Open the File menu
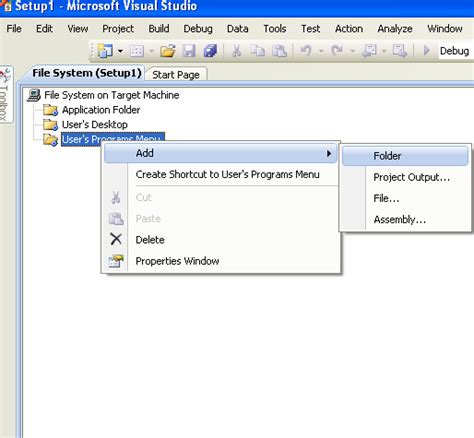Image resolution: width=474 pixels, height=438 pixels. coord(14,29)
